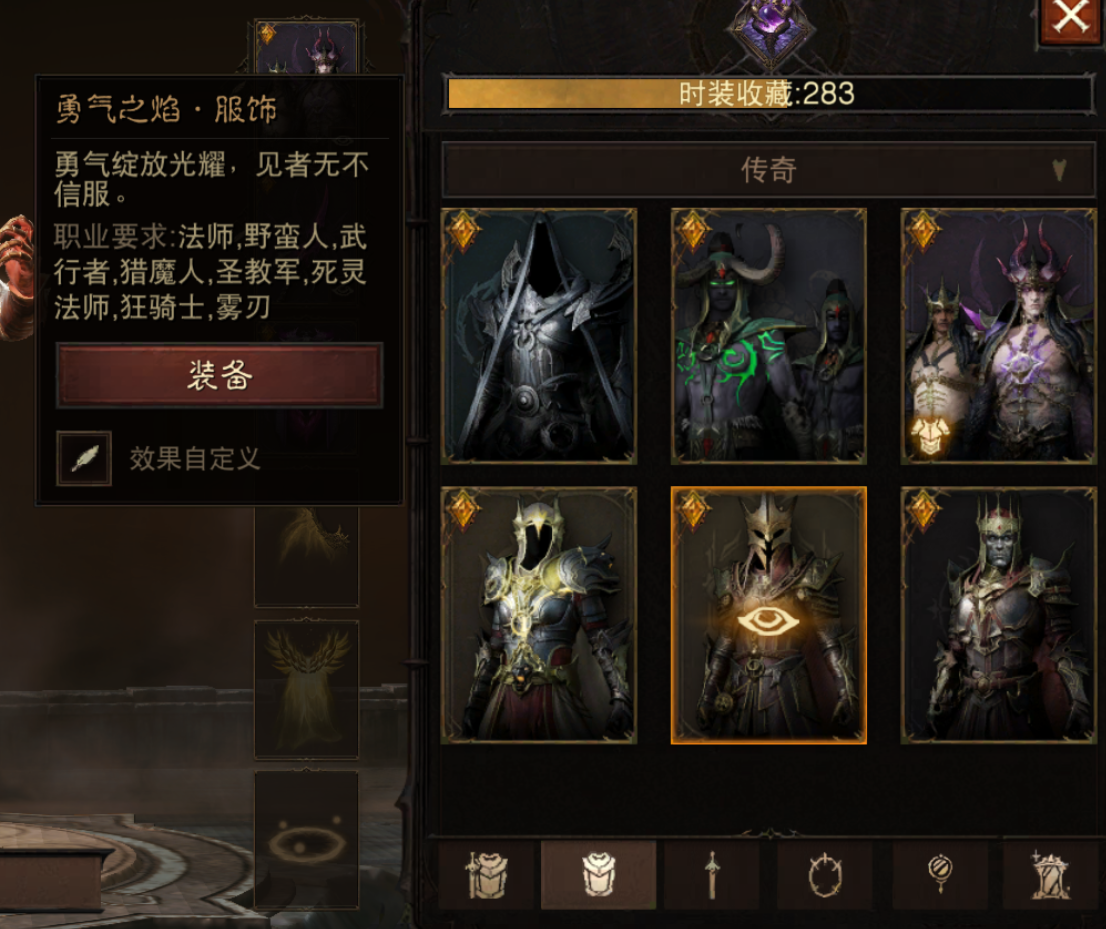Select the gold-trimmed hooded knight cosmetic
This screenshot has width=1106, height=929.
coord(539,615)
